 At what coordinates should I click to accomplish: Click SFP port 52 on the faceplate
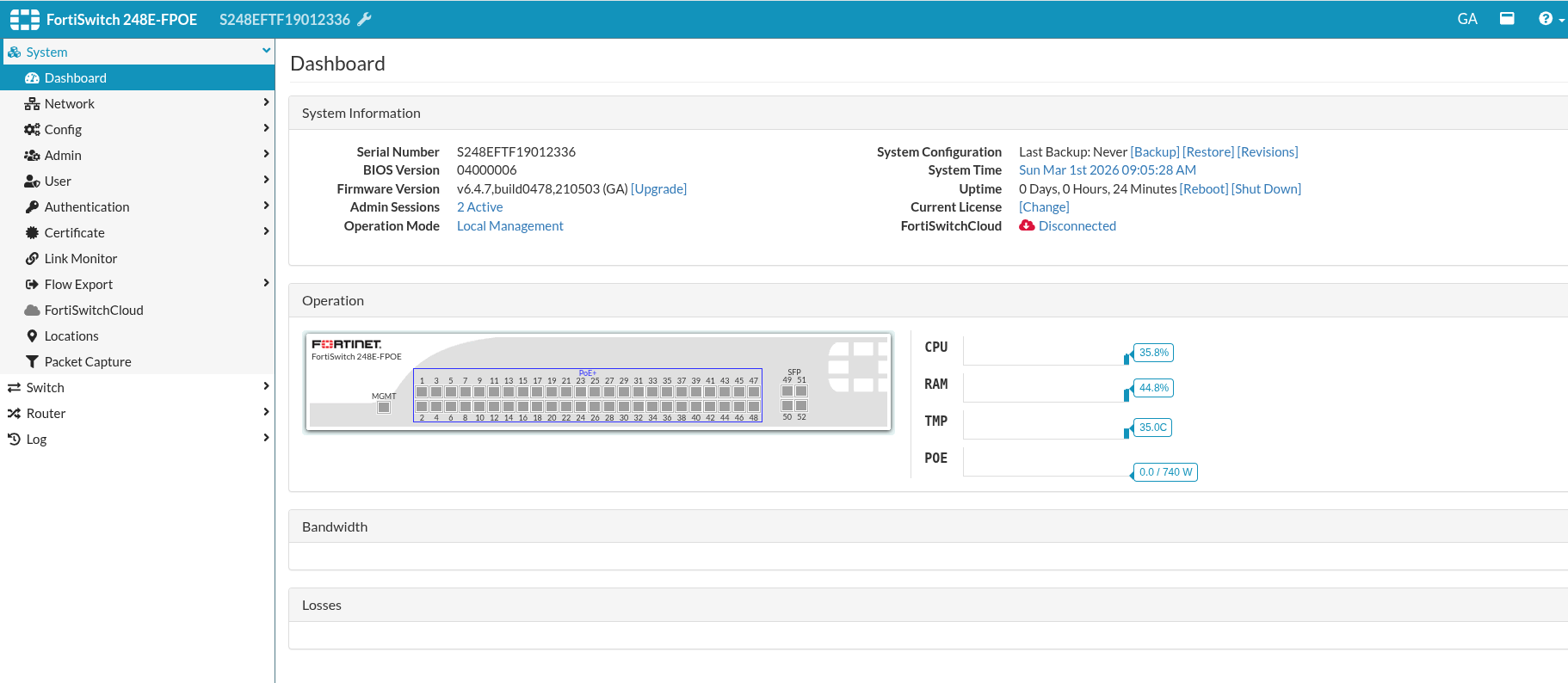click(801, 405)
